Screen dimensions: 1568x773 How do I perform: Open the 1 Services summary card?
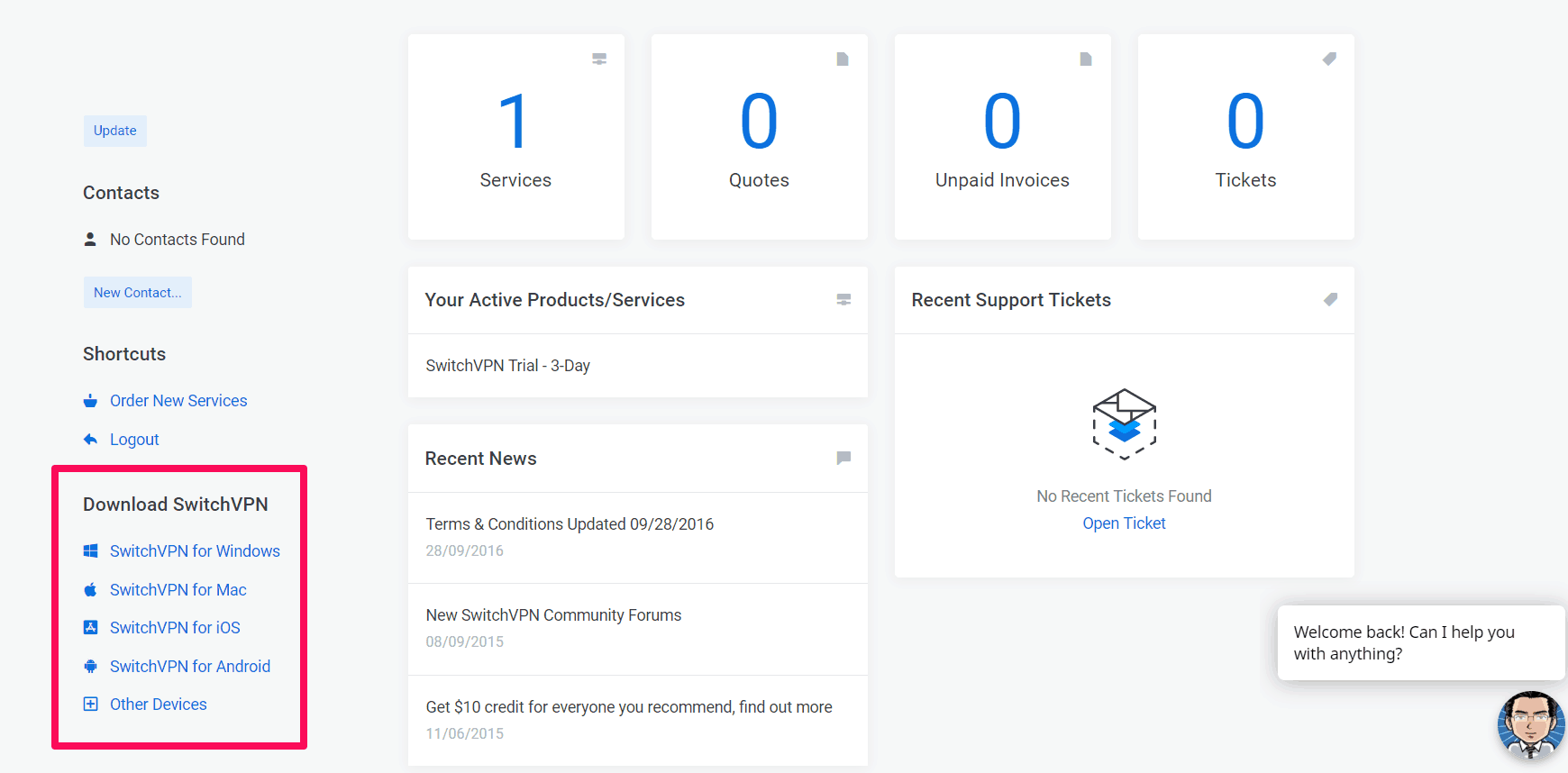tap(515, 137)
